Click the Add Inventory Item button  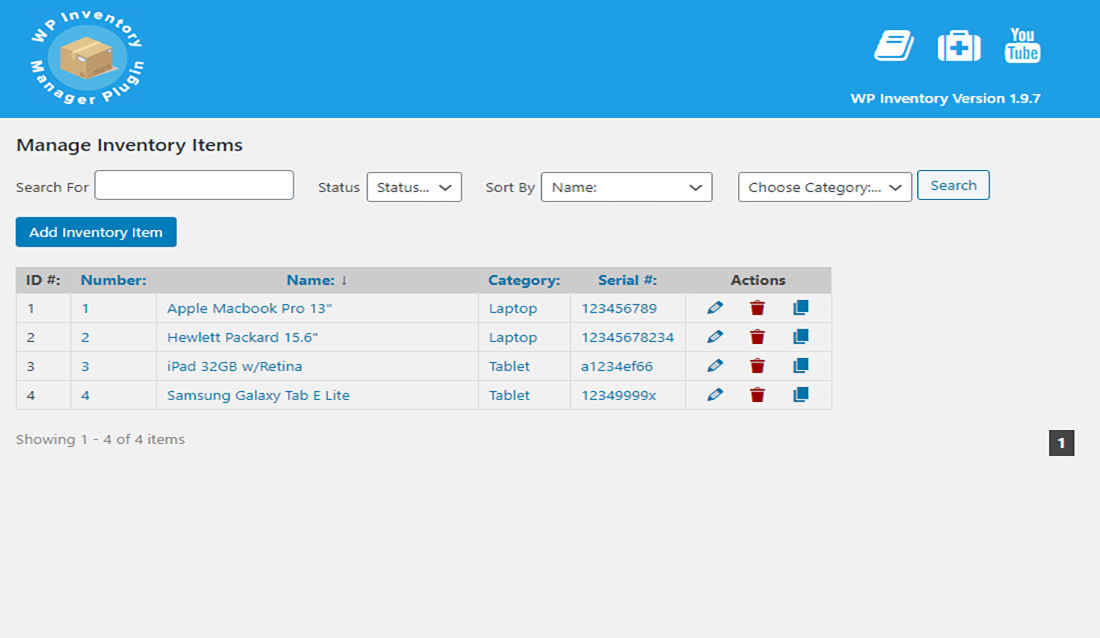point(96,232)
